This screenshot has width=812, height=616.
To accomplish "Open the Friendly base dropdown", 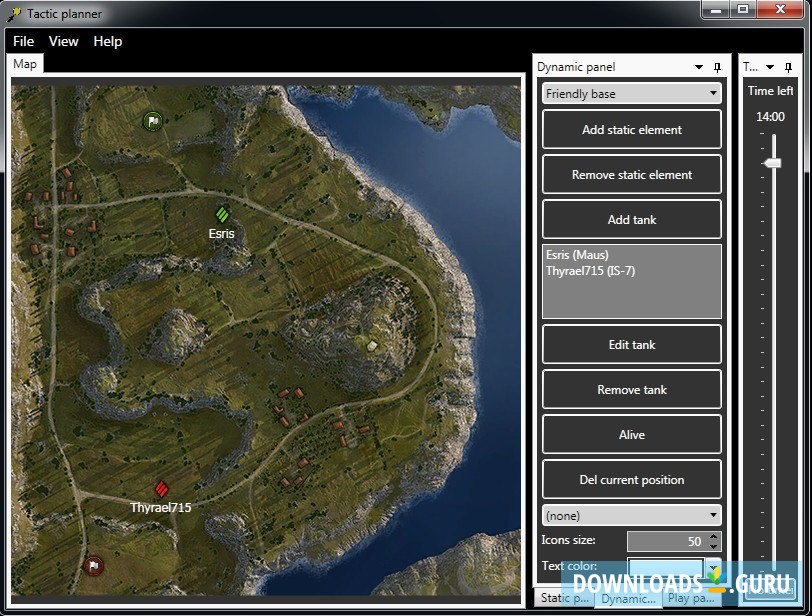I will (x=631, y=93).
